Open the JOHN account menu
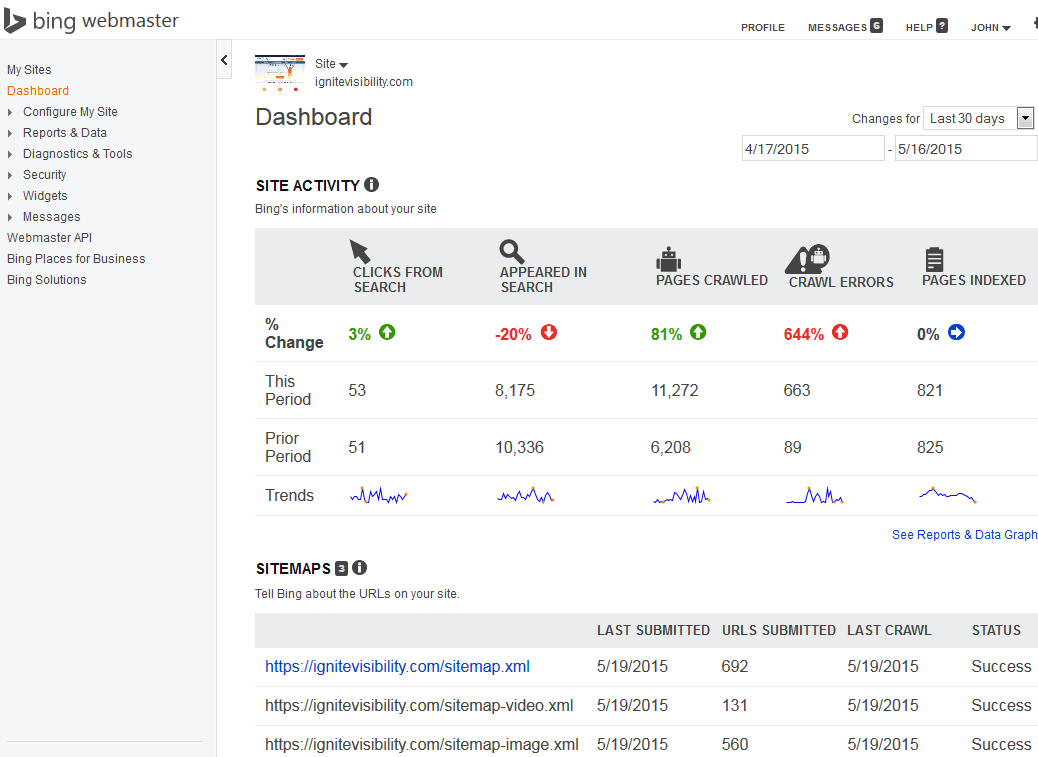Viewport: 1038px width, 757px height. tap(990, 28)
